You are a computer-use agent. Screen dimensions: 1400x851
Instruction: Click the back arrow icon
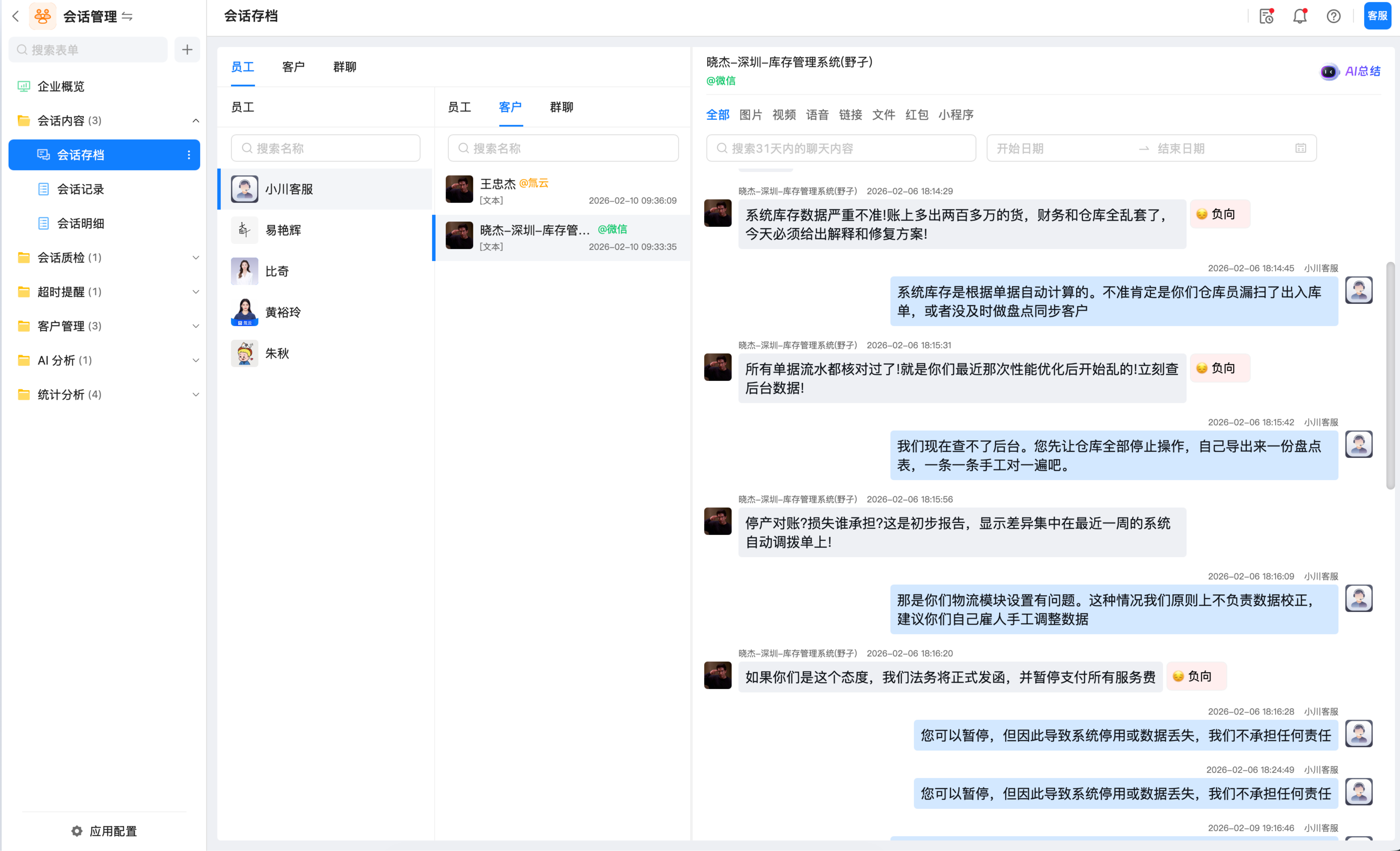click(x=15, y=16)
